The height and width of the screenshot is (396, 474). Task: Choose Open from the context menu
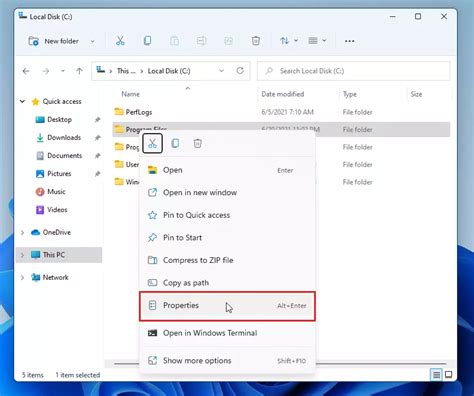point(227,170)
